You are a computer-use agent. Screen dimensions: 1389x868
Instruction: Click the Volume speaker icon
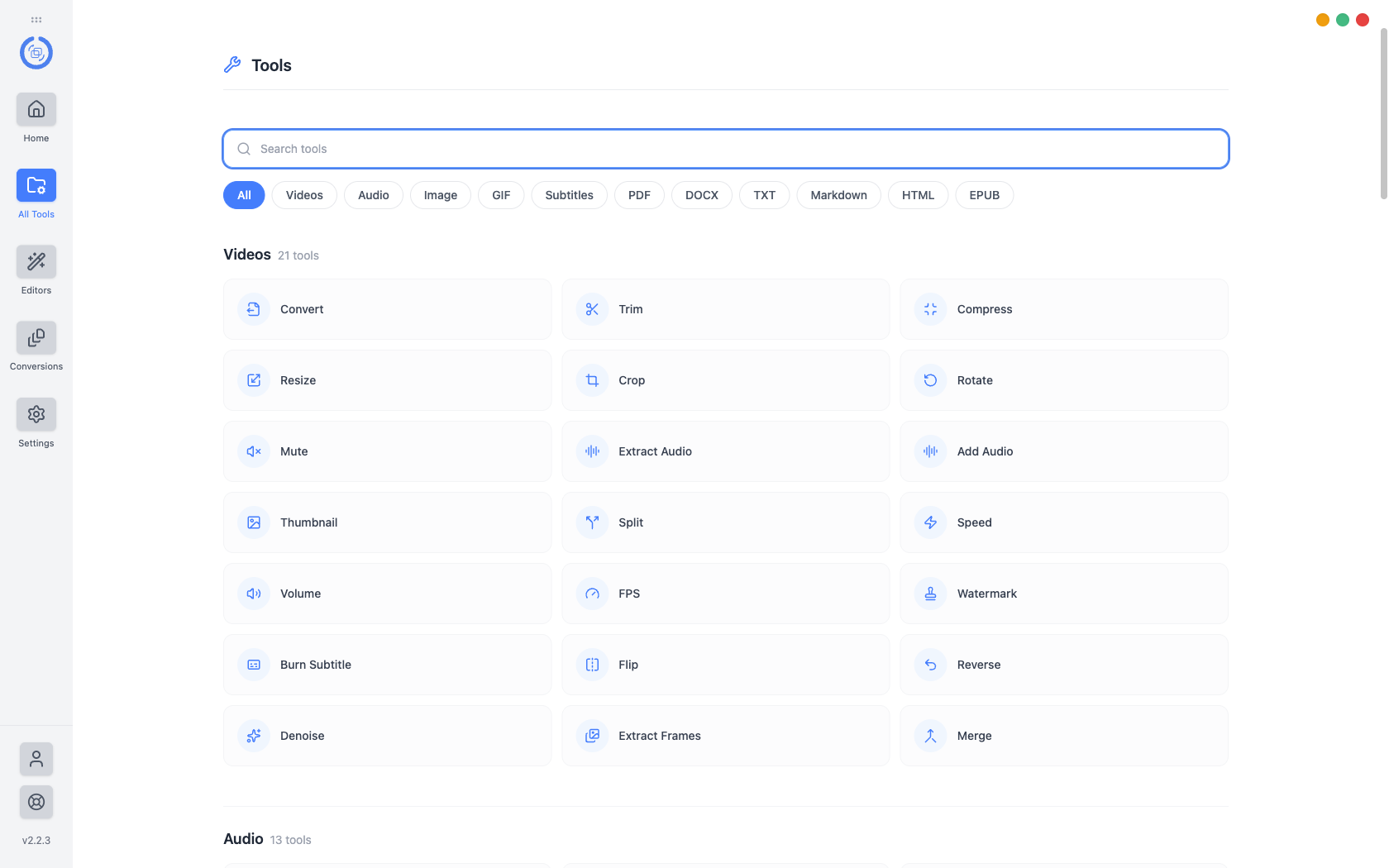pos(254,594)
